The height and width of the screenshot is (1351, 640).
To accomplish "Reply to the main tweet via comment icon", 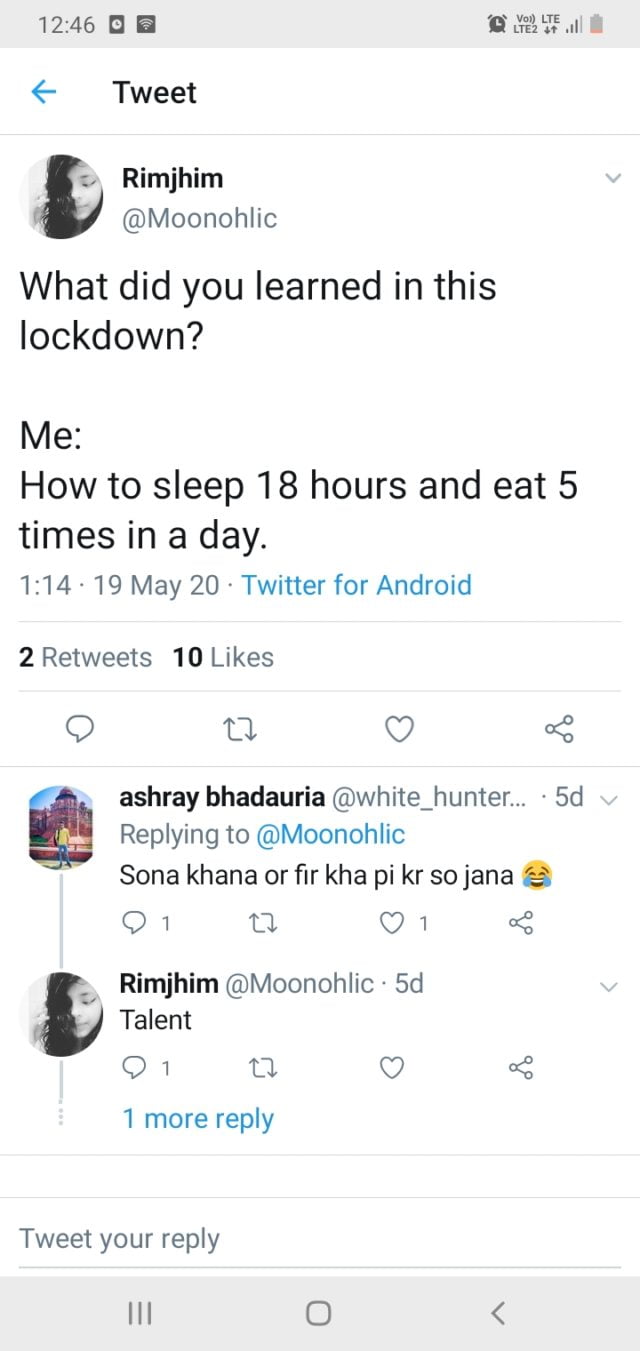I will 79,730.
